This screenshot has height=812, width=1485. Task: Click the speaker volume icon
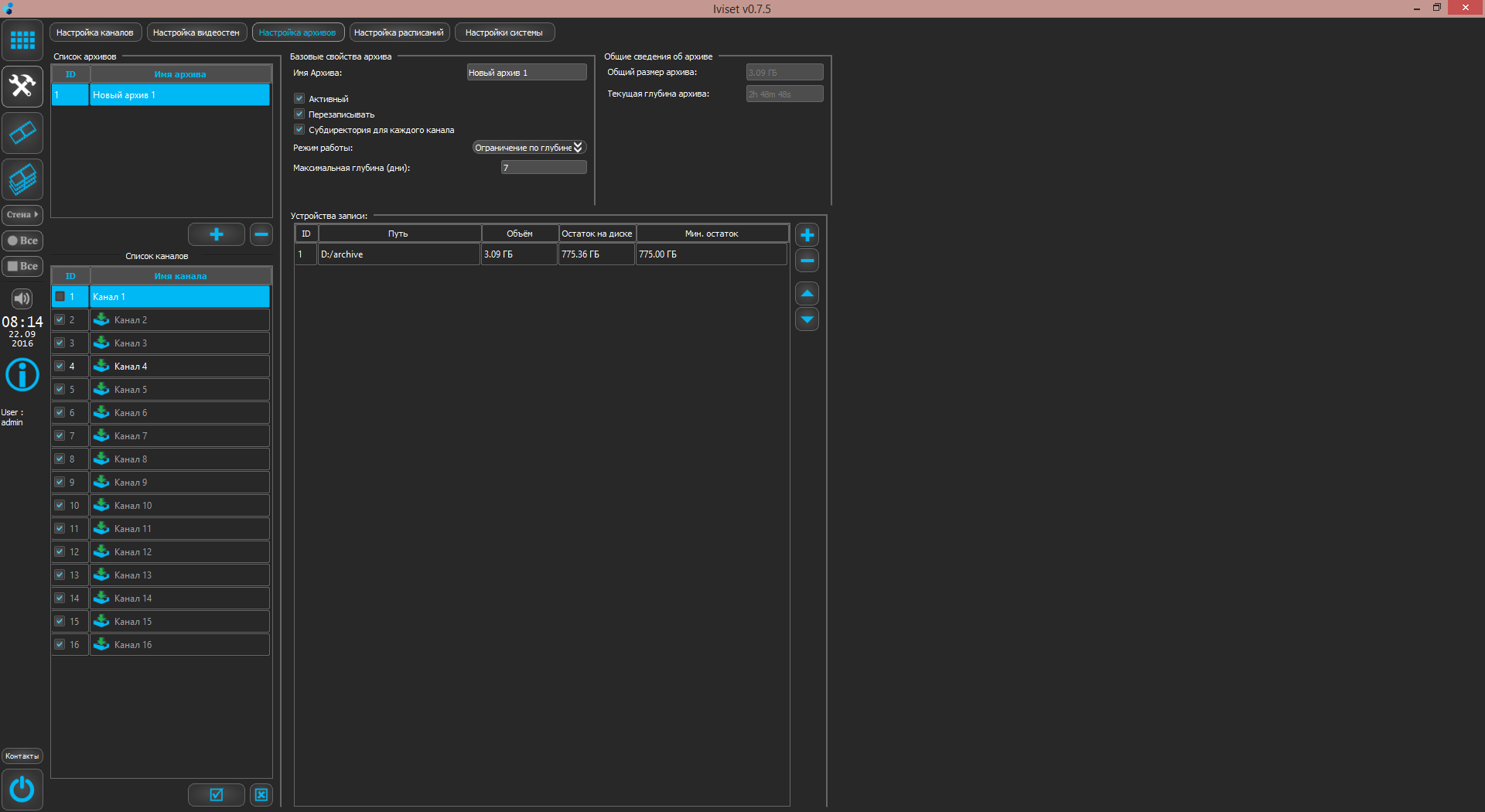tap(22, 299)
